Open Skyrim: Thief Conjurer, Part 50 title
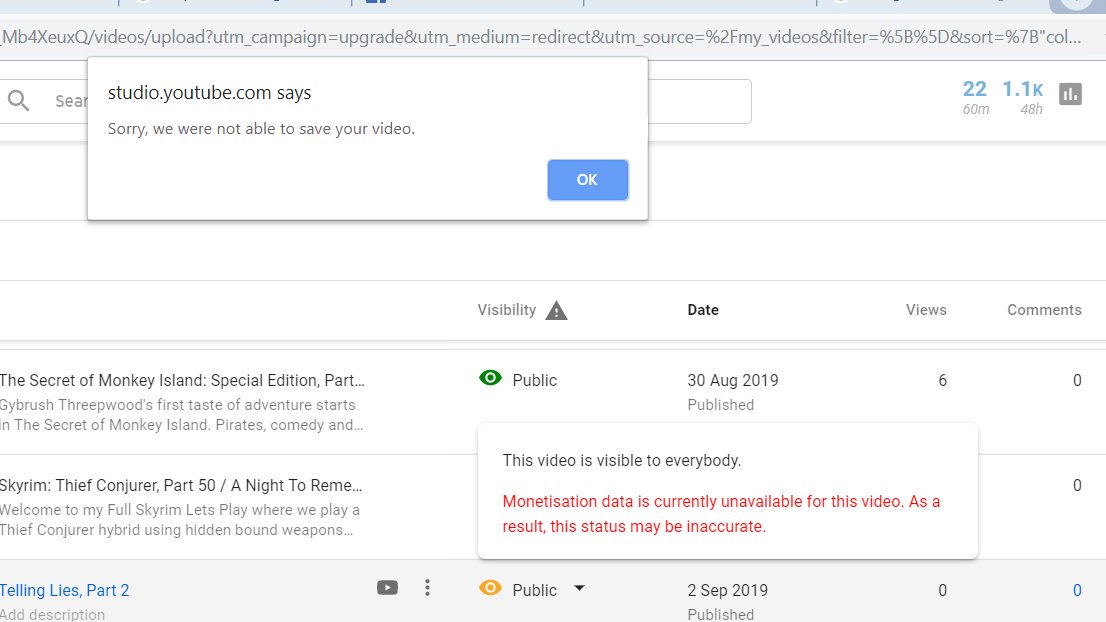 pos(181,485)
